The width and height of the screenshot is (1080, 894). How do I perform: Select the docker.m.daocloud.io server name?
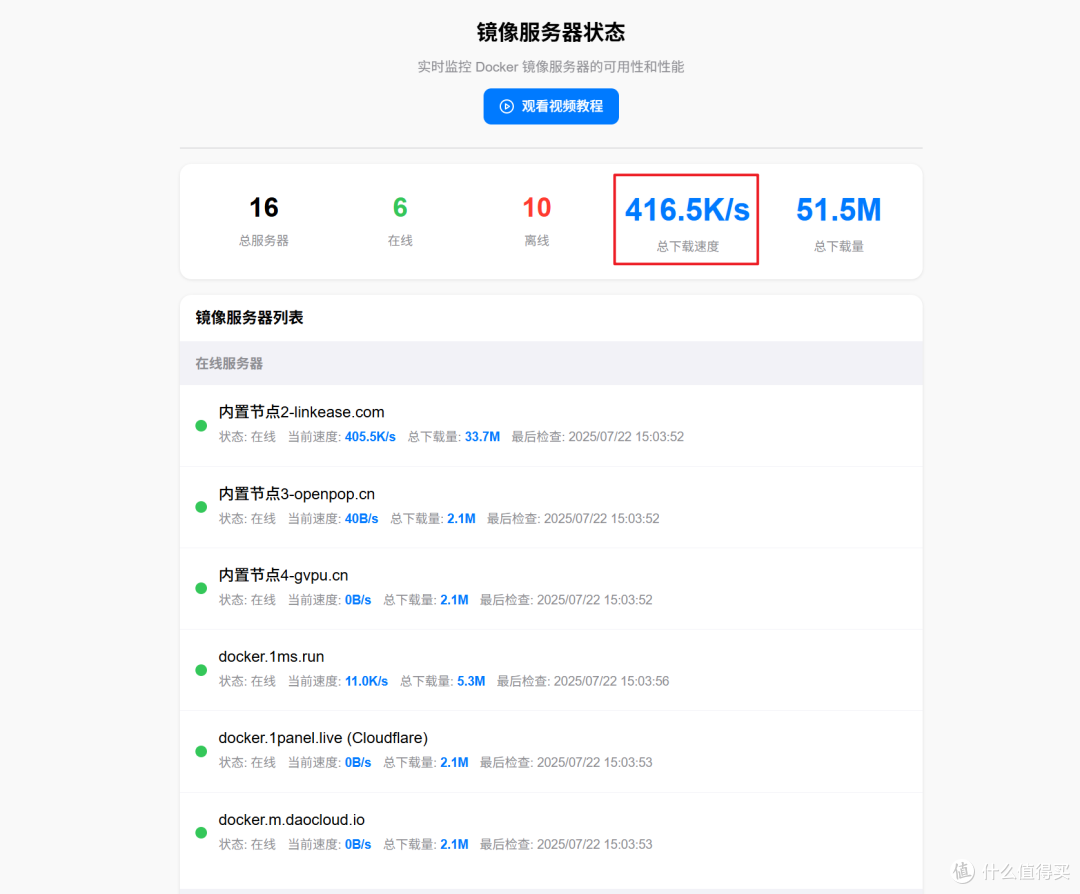(291, 820)
